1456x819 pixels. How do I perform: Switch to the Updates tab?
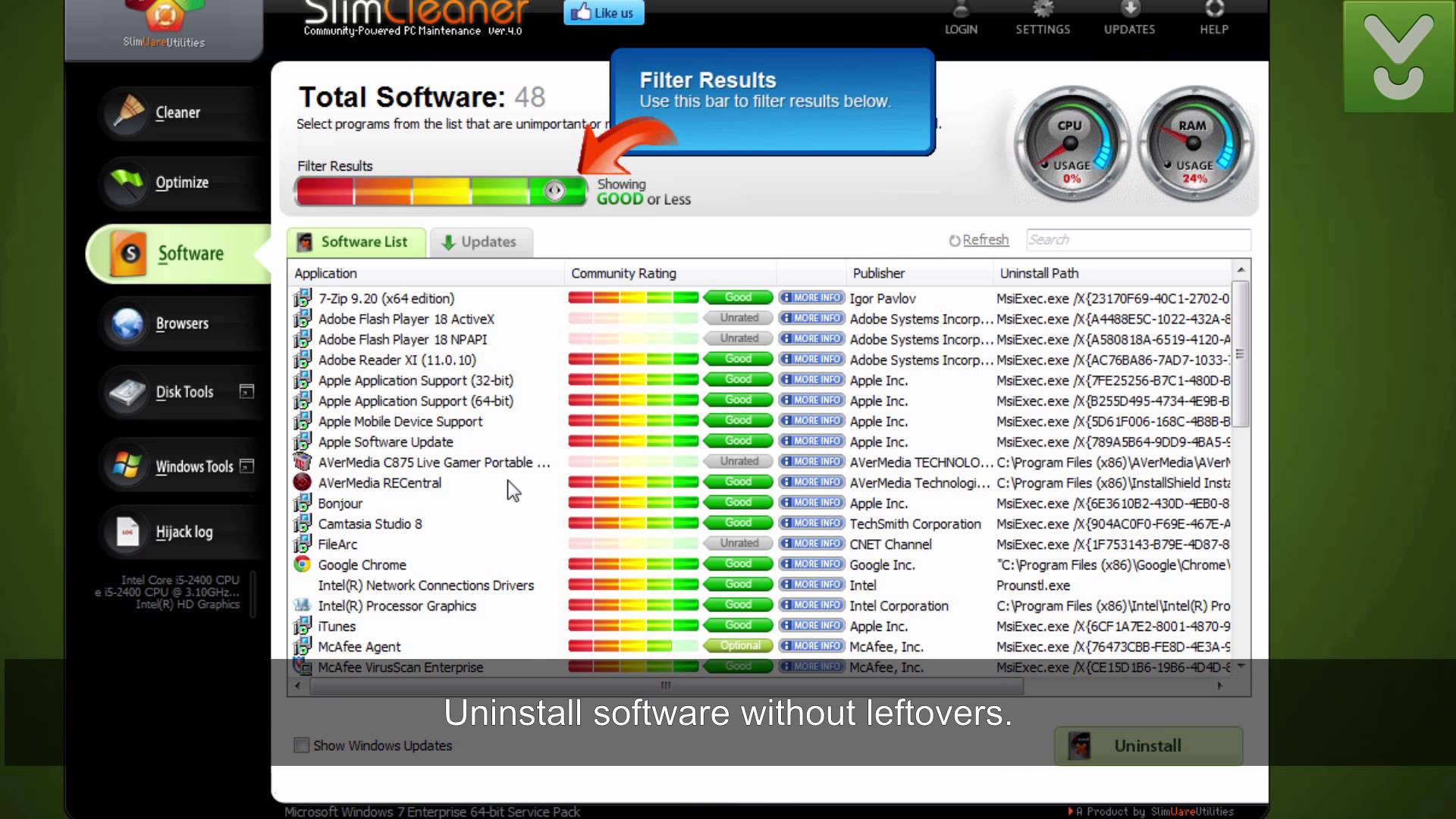click(481, 242)
